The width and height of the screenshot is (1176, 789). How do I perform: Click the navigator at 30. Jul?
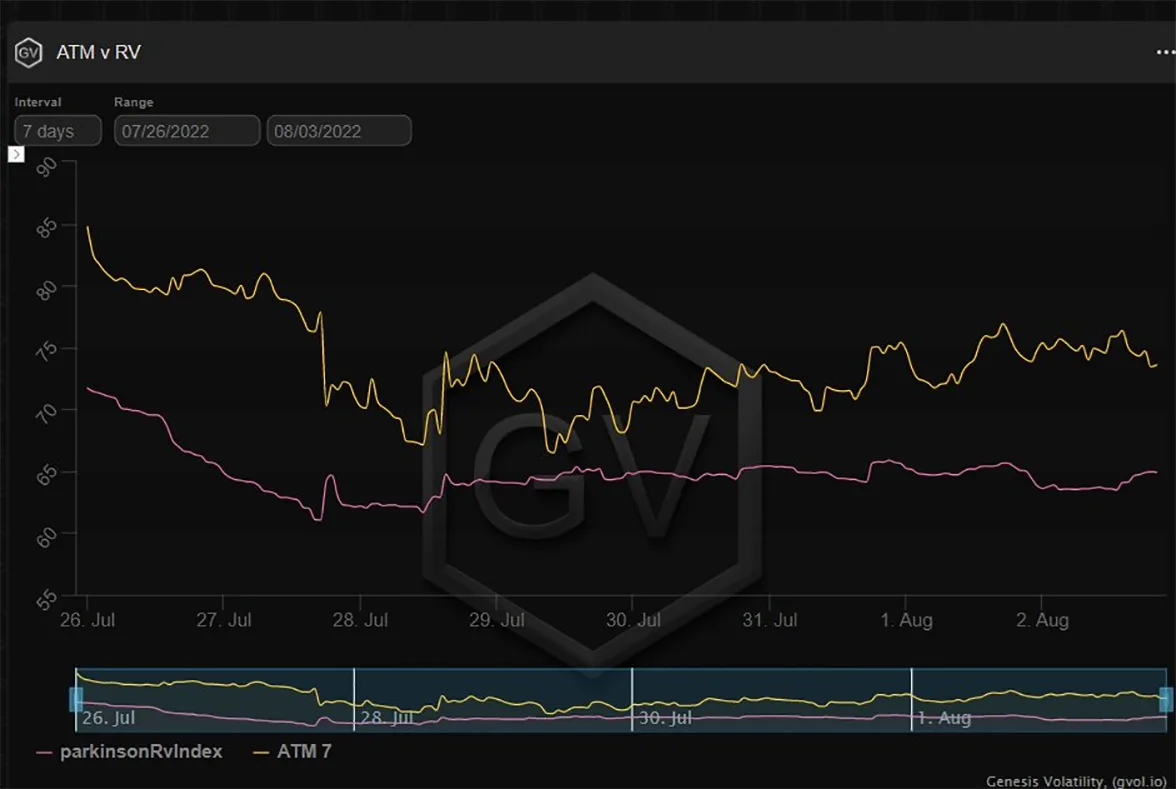pyautogui.click(x=665, y=718)
